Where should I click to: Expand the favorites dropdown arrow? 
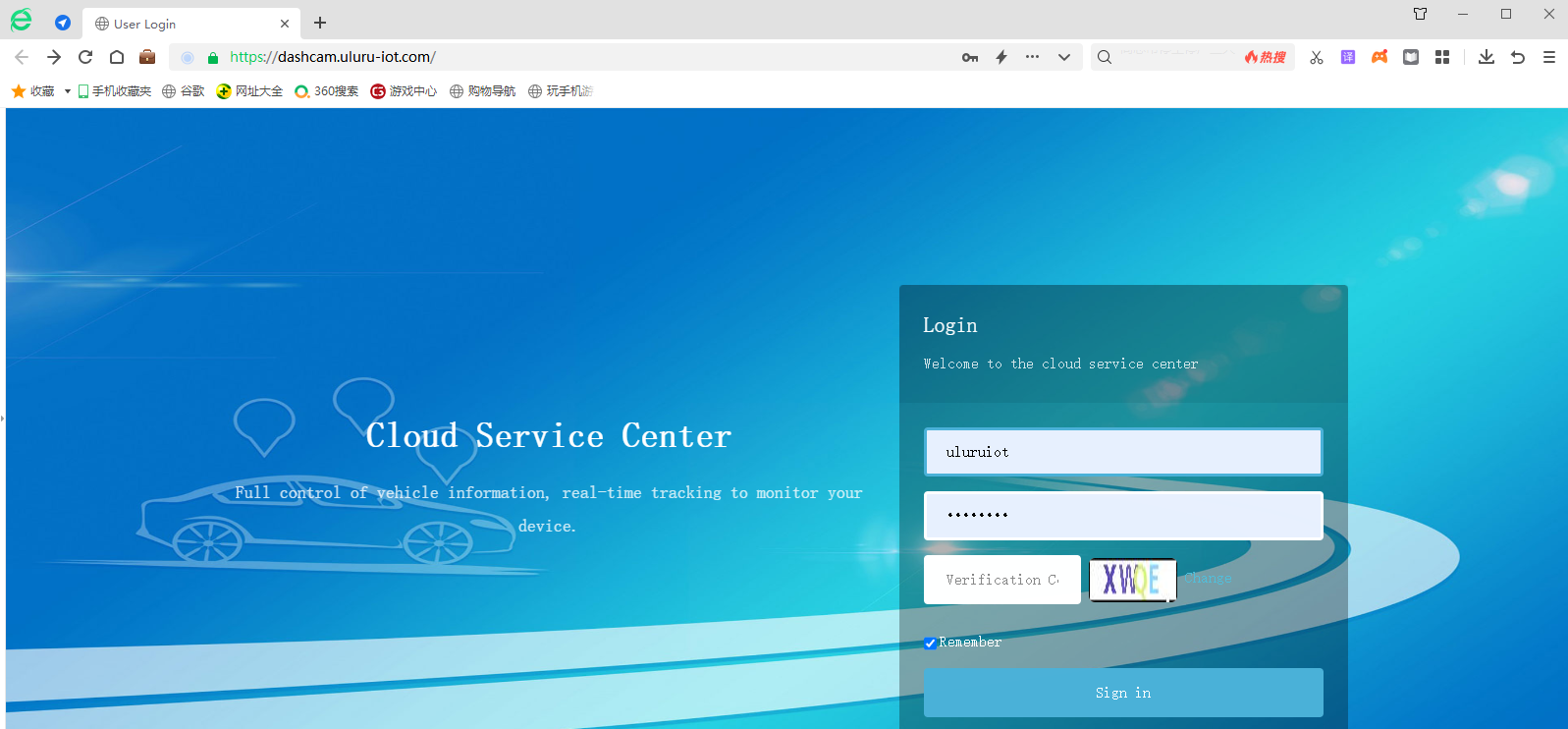tap(67, 91)
